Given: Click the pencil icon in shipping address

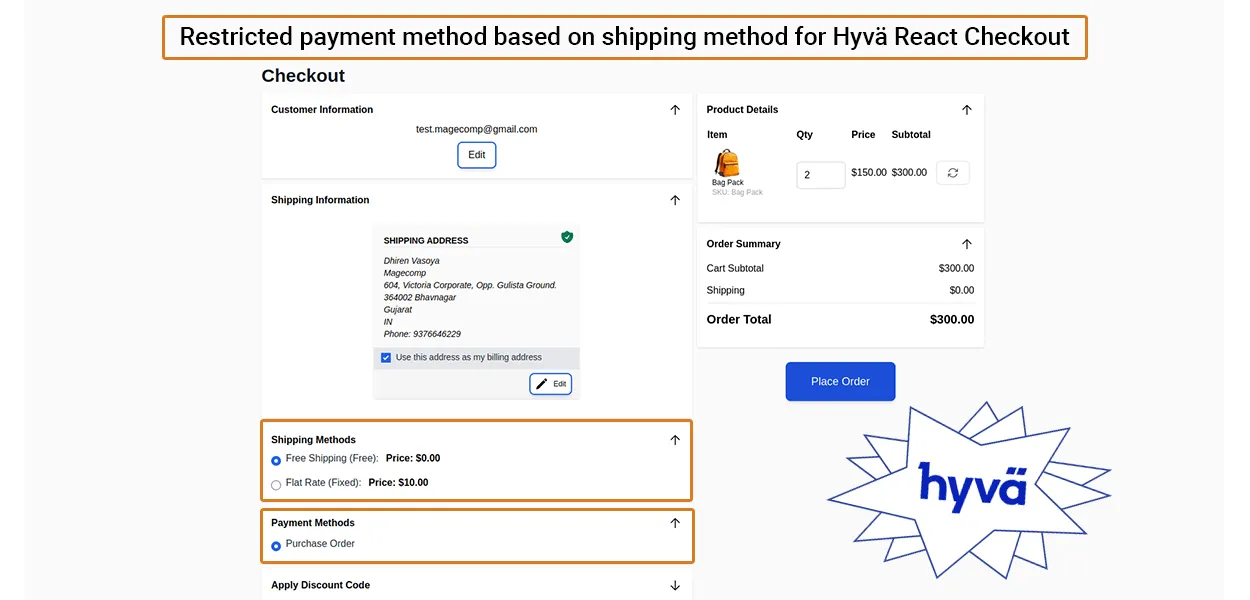Looking at the screenshot, I should pyautogui.click(x=542, y=384).
